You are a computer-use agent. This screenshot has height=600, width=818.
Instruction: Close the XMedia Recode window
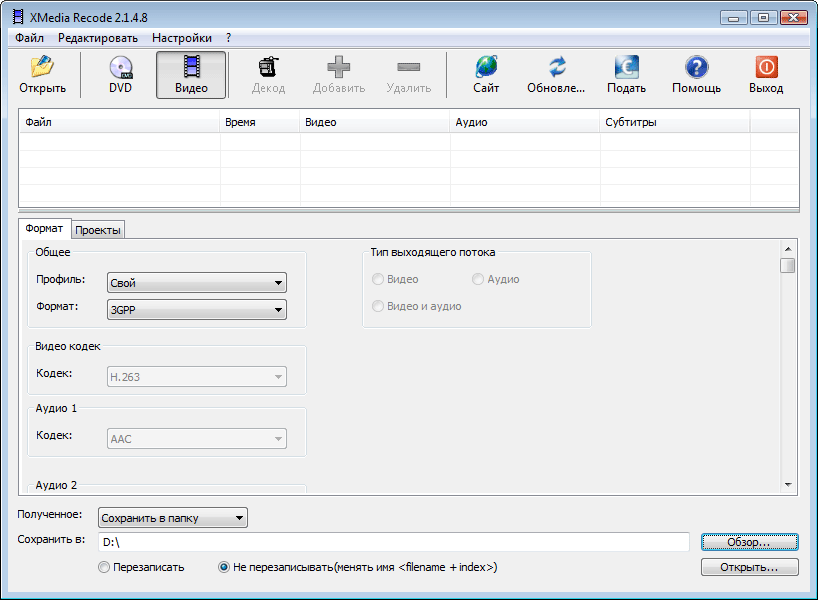pos(793,18)
